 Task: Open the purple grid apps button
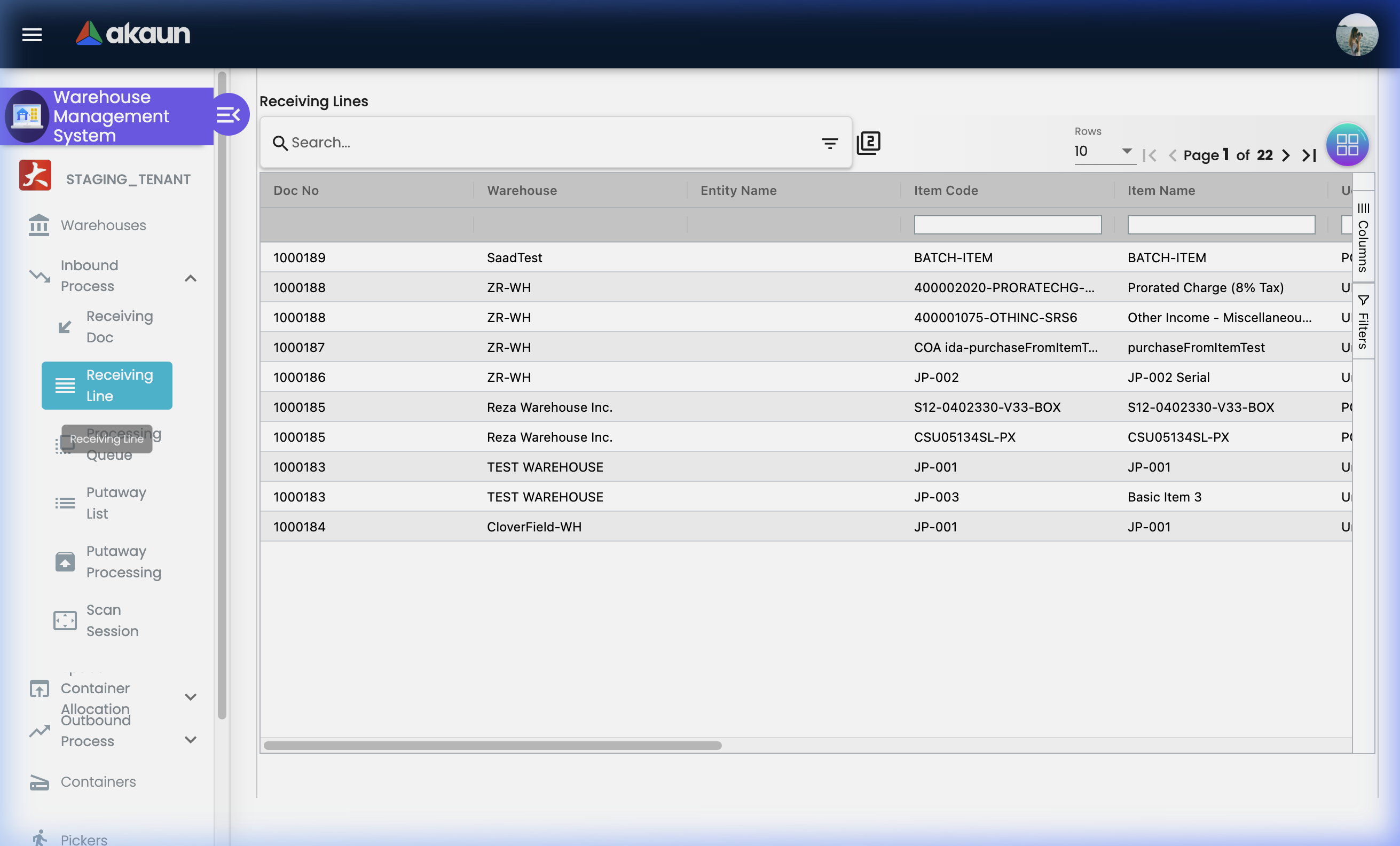point(1347,144)
